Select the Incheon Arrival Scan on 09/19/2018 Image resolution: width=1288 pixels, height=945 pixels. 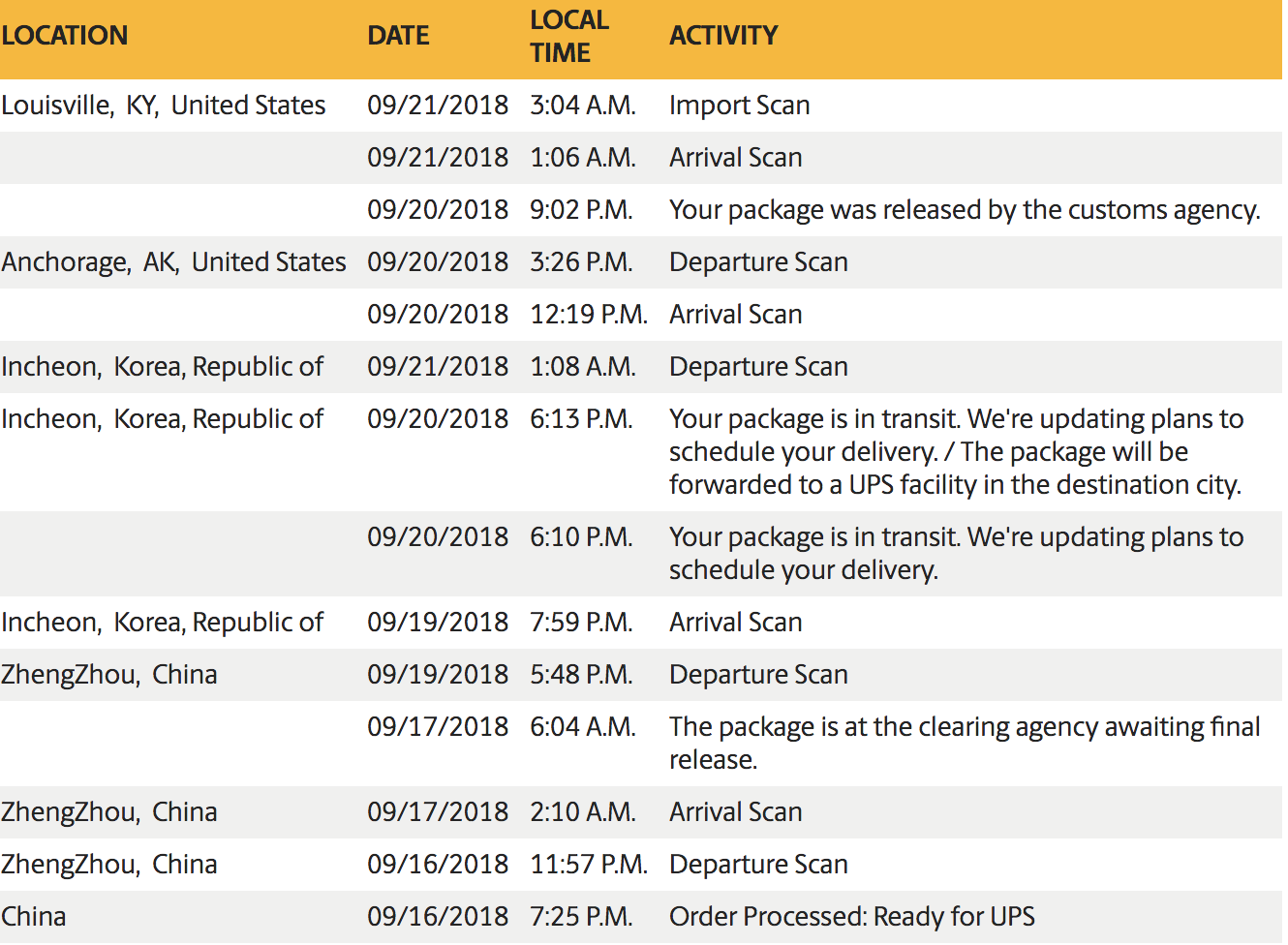[641, 623]
